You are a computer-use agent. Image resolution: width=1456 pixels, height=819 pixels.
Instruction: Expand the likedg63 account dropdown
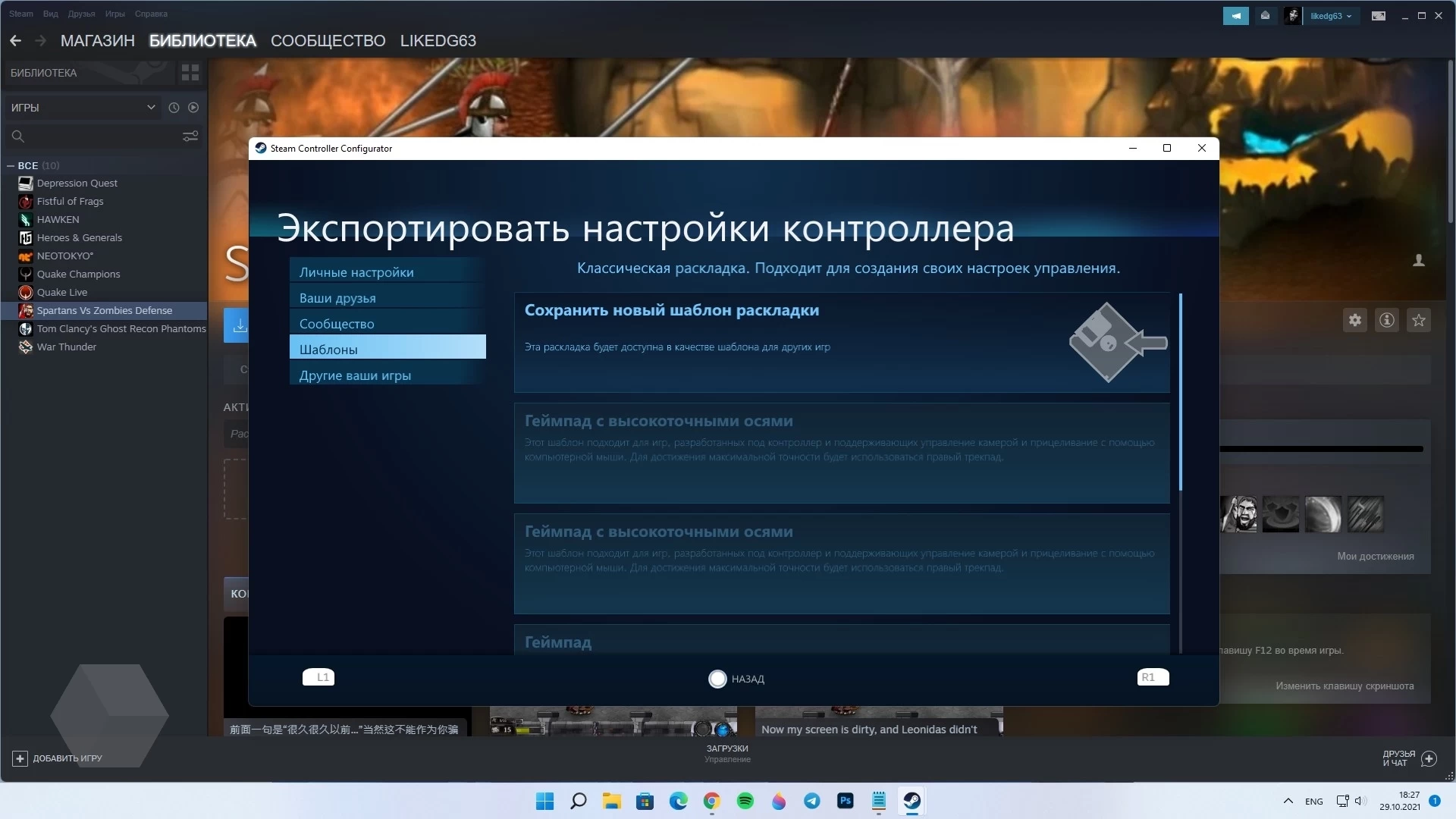click(x=1331, y=16)
